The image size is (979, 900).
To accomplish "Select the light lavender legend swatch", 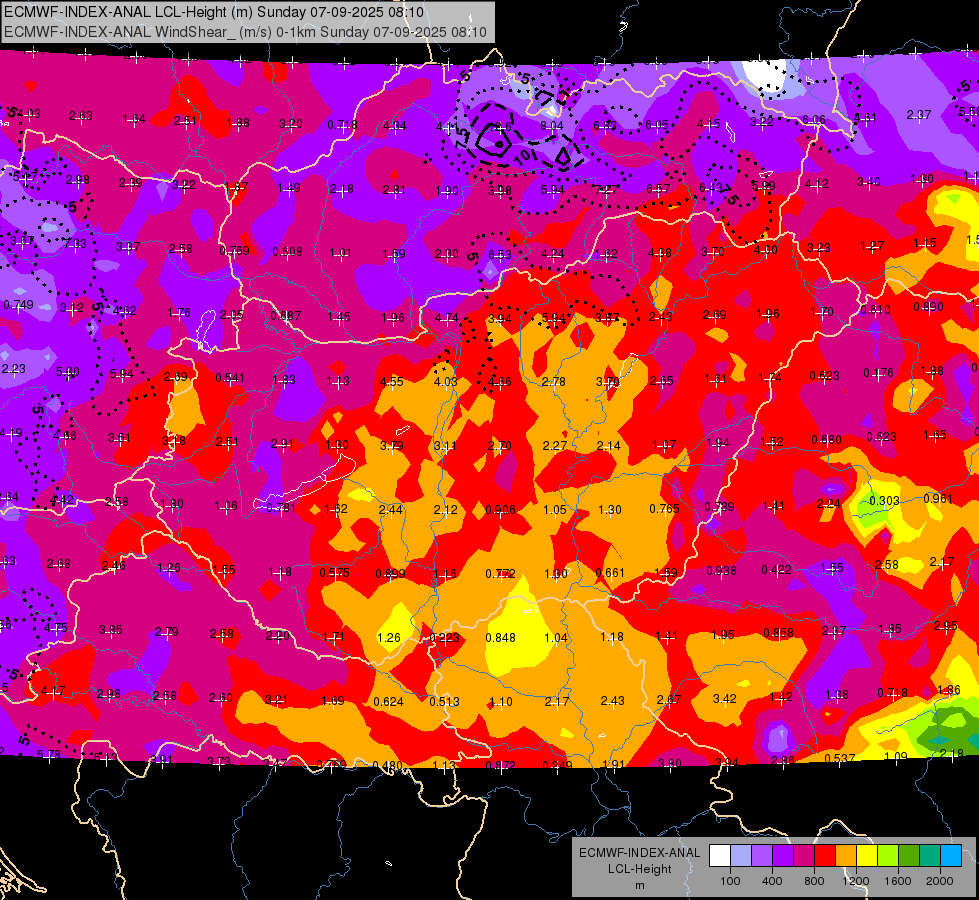I will point(740,855).
